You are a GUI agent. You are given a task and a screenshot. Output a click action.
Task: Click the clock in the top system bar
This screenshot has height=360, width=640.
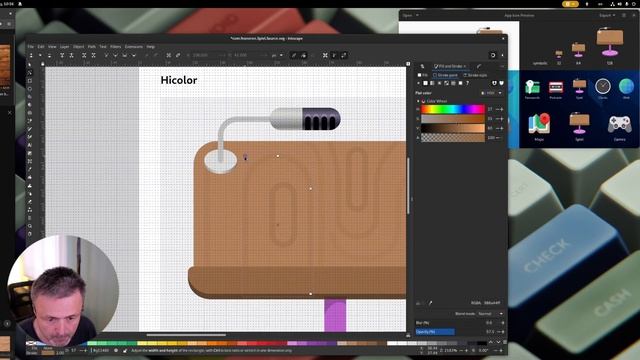[x=7, y=4]
